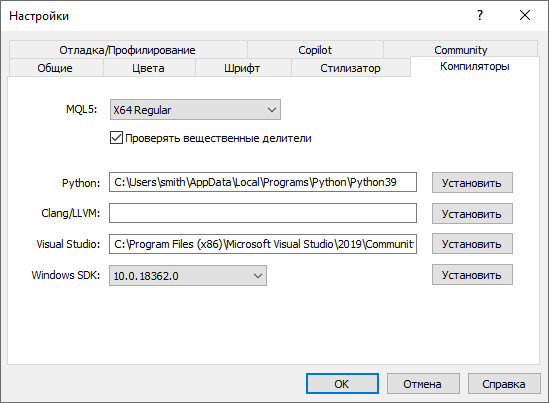This screenshot has height=403, width=549.
Task: Click the help question mark icon
Action: pyautogui.click(x=480, y=15)
